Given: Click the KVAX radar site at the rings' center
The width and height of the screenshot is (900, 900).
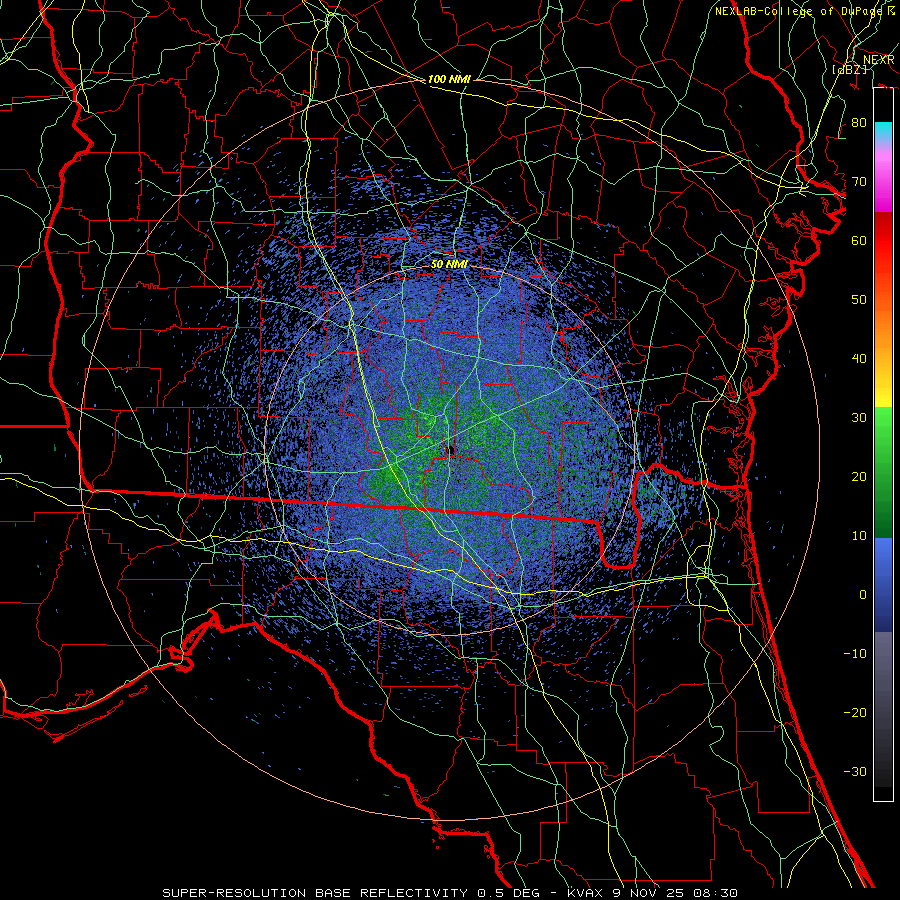Looking at the screenshot, I should (x=450, y=449).
